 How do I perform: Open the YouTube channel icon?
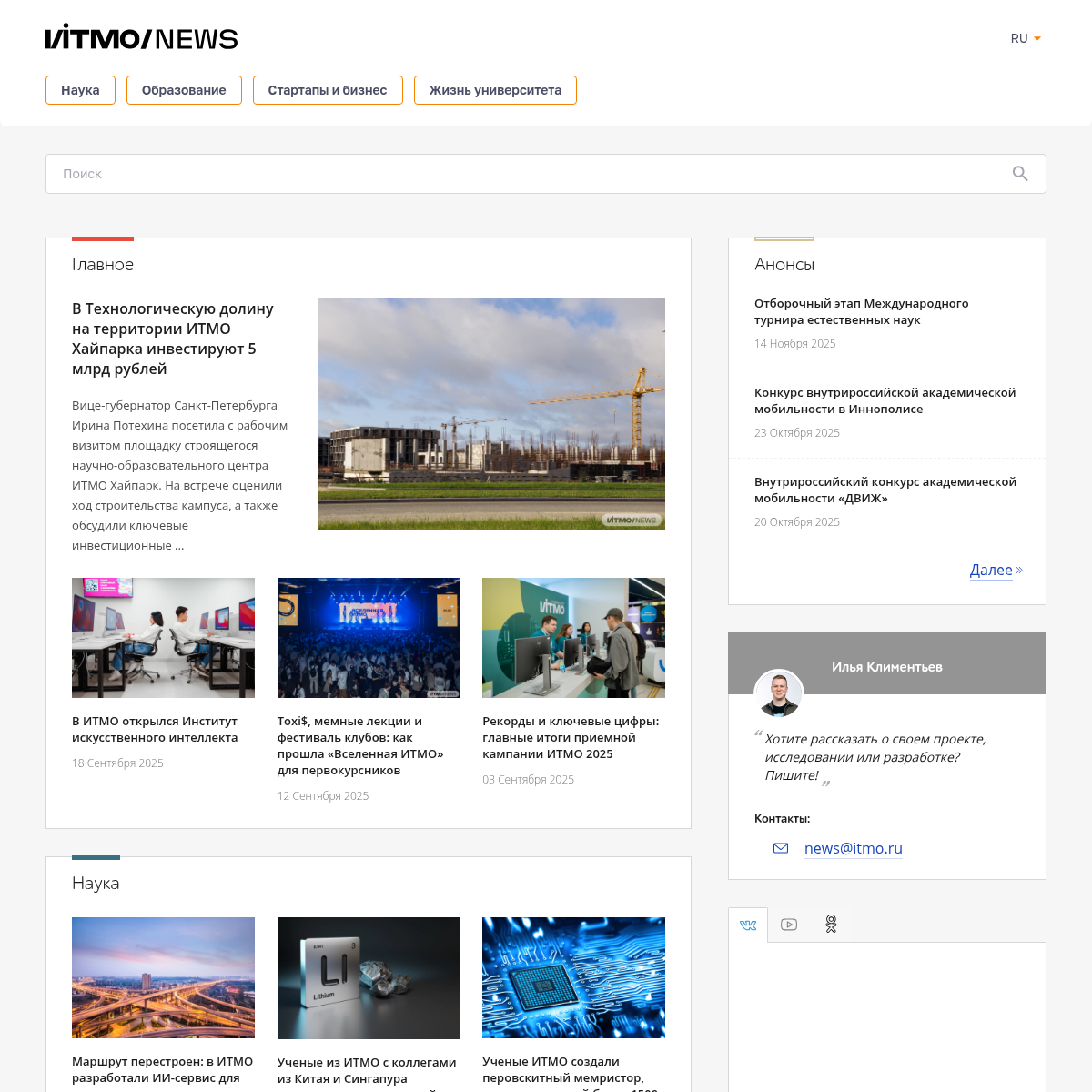pos(789,924)
